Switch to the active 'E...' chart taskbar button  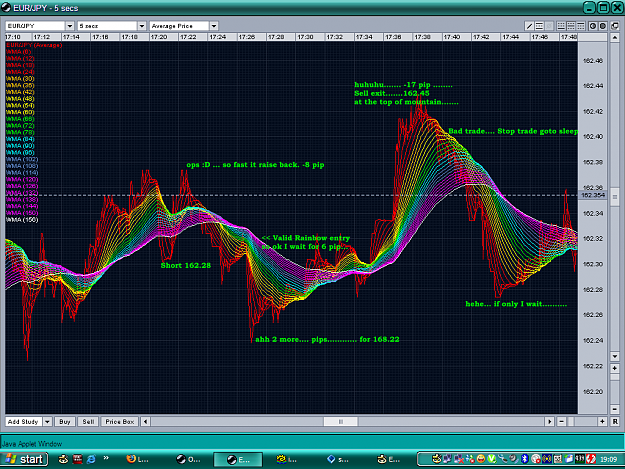tap(238, 459)
